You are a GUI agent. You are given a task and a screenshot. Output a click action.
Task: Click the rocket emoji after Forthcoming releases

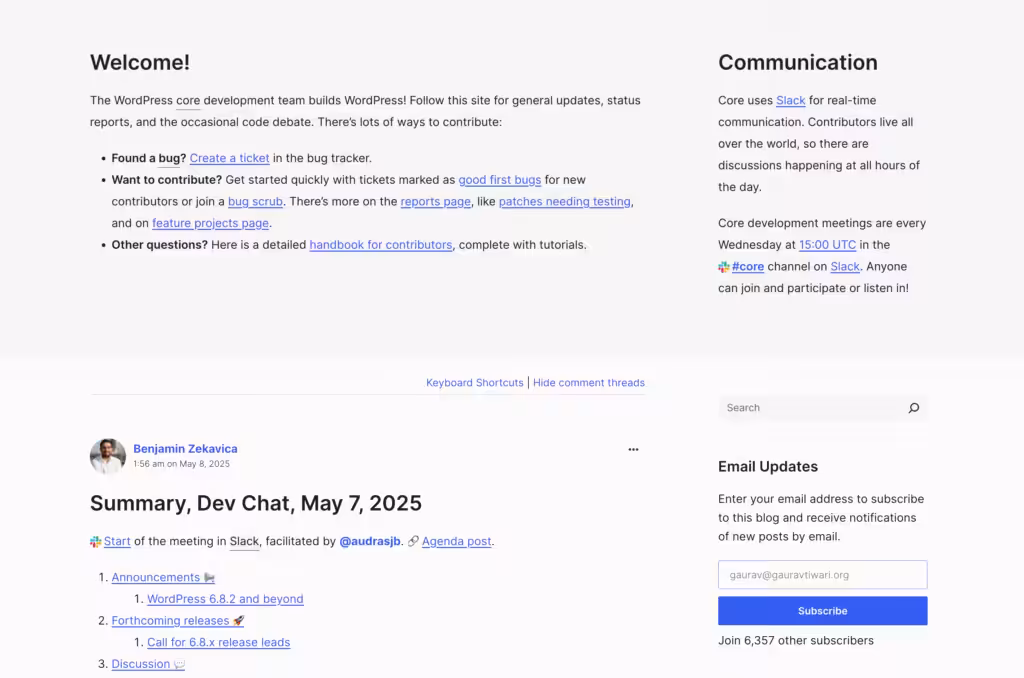237,620
